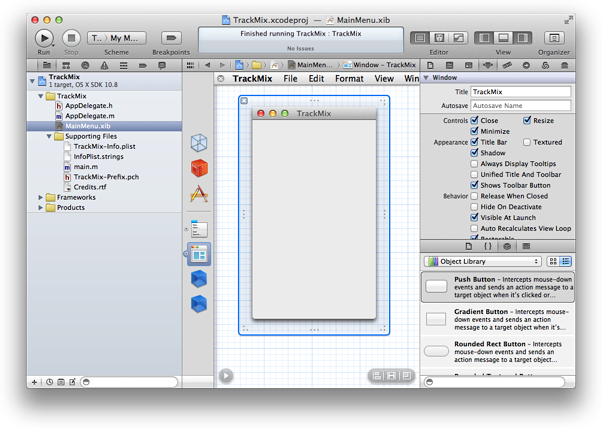Go forward in the jump bar
This screenshot has width=602, height=428.
[222, 65]
